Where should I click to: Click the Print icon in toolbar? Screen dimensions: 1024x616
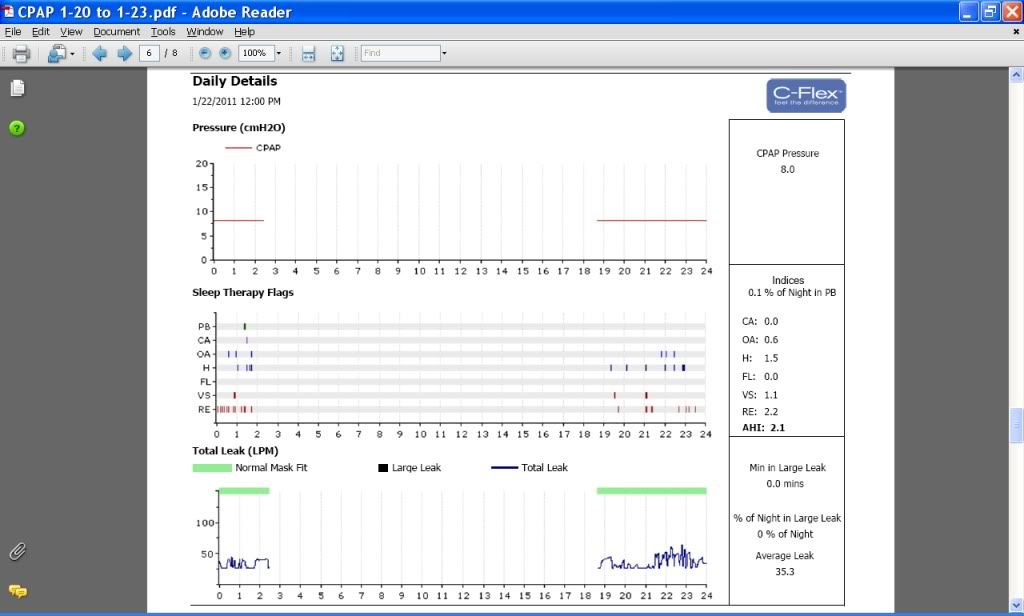point(21,53)
